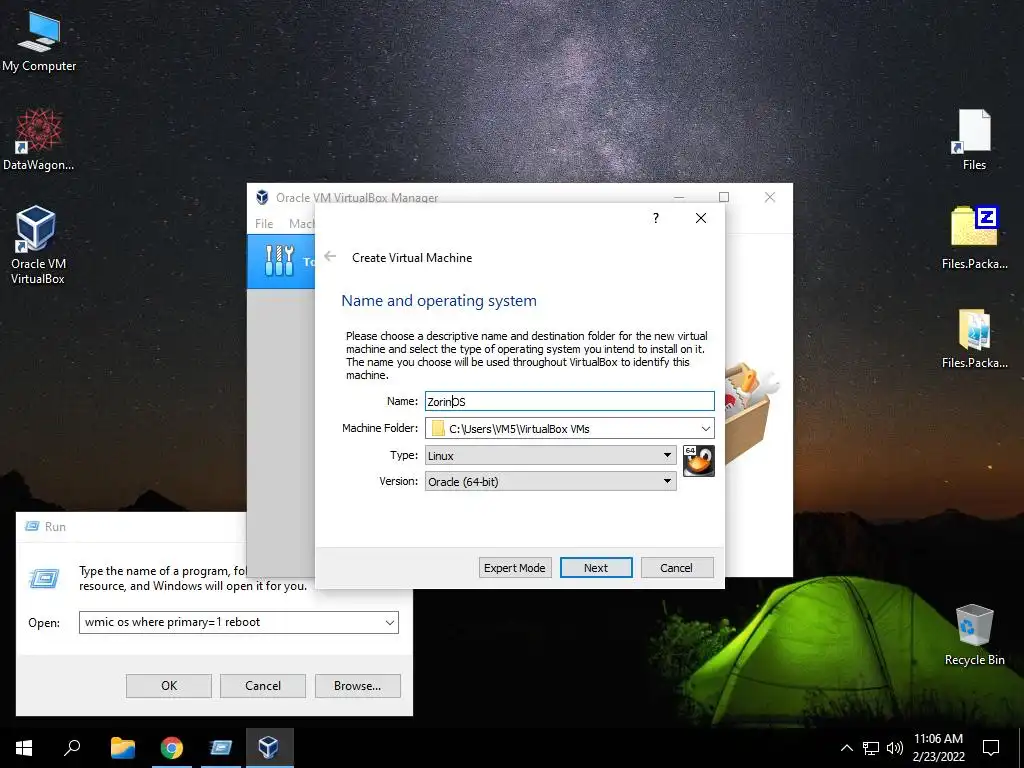Open the Recycle Bin
This screenshot has width=1024, height=768.
click(974, 635)
